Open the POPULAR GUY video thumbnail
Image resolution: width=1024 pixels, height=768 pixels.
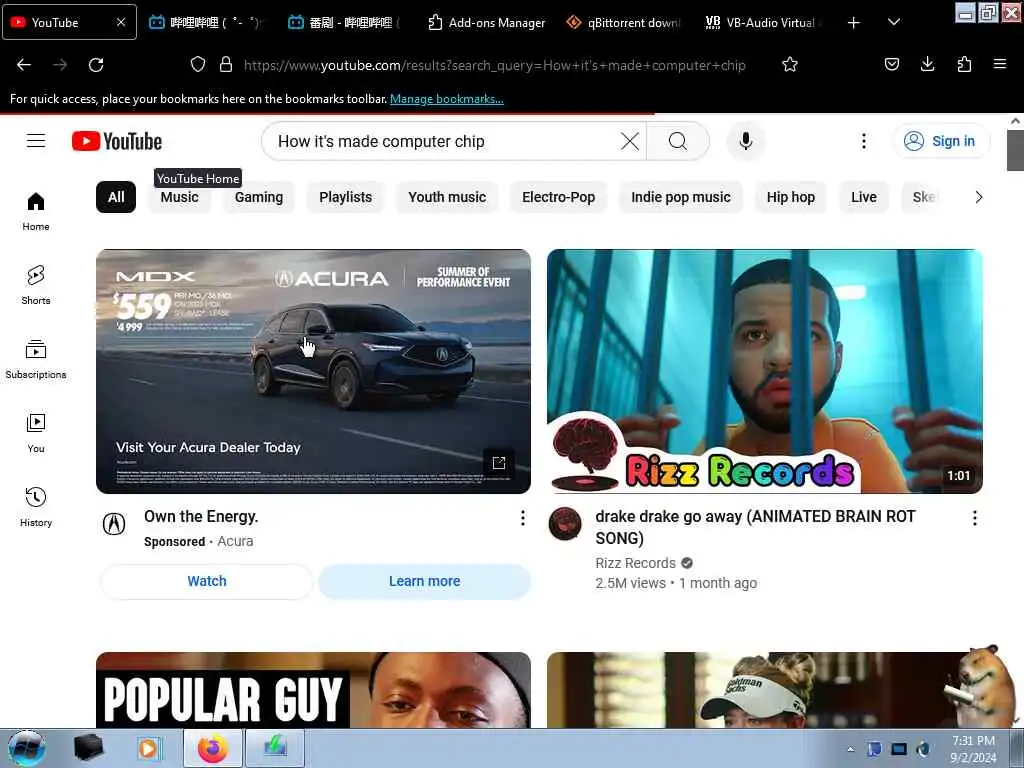coord(313,690)
